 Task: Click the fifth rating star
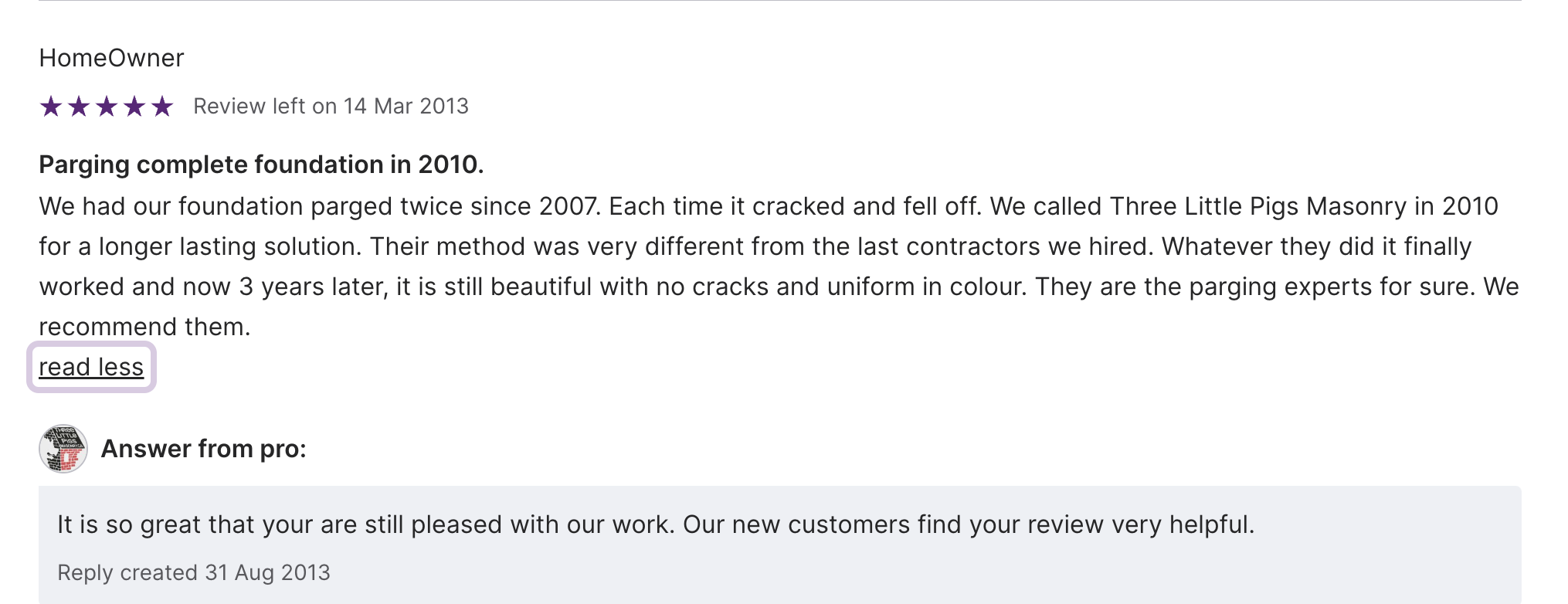[x=162, y=107]
